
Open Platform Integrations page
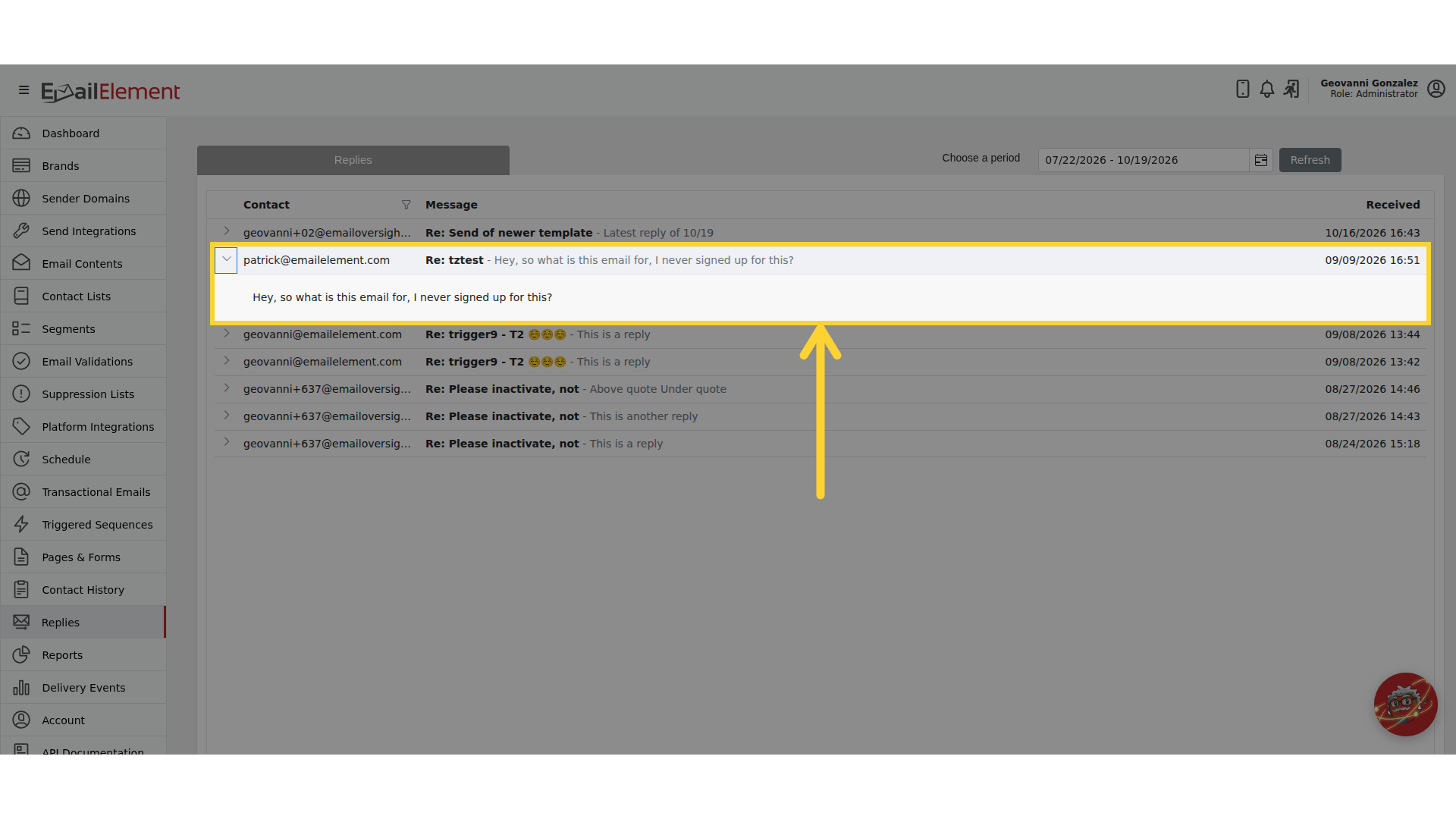click(x=83, y=427)
